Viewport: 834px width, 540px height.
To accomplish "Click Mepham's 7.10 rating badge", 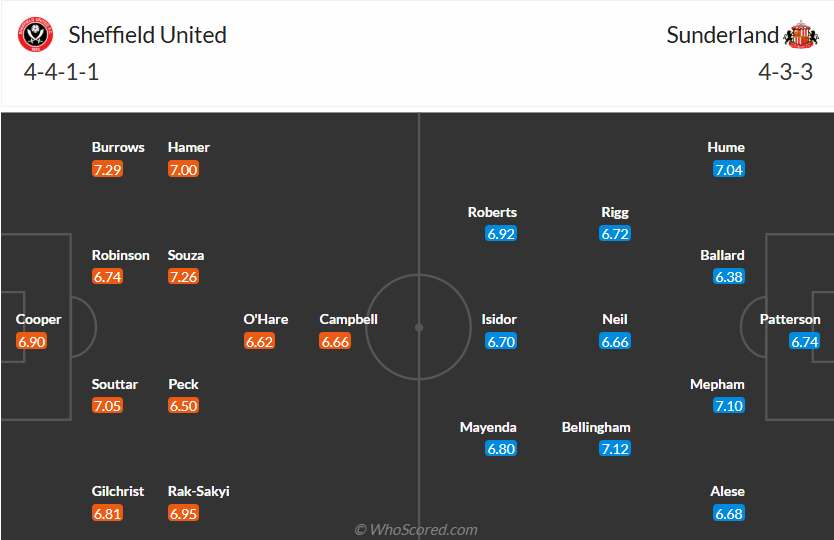I will coord(729,406).
